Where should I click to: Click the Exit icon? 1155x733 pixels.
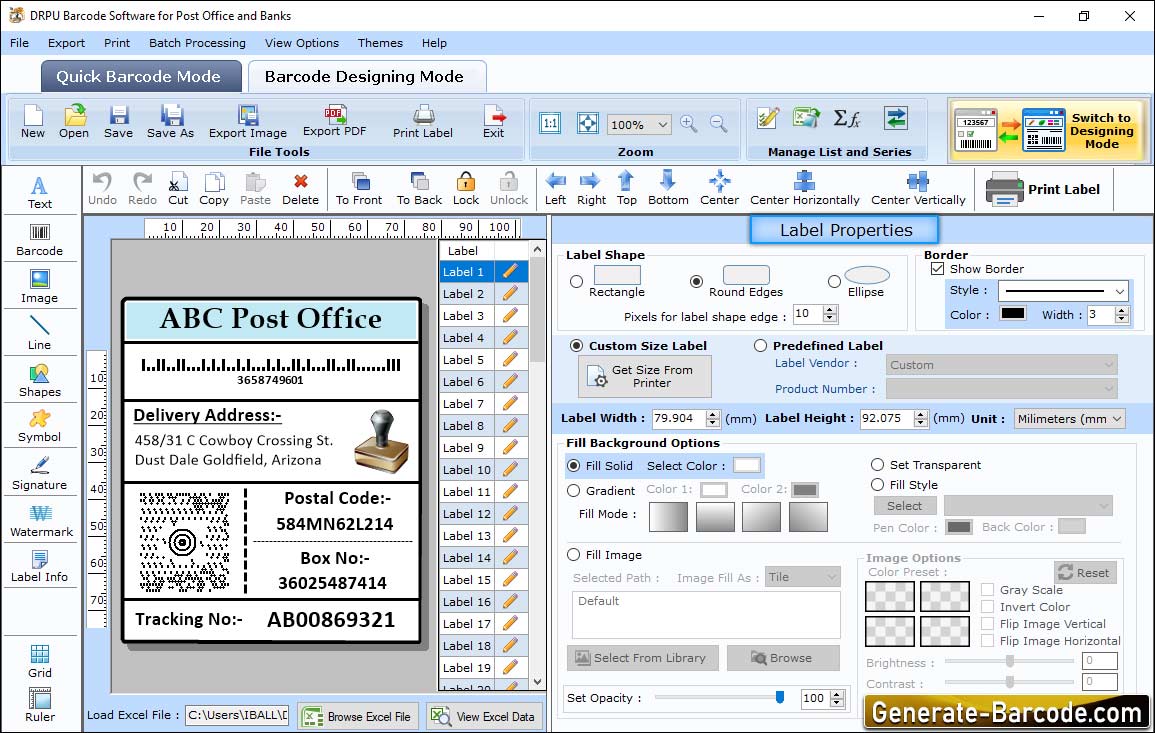[494, 122]
